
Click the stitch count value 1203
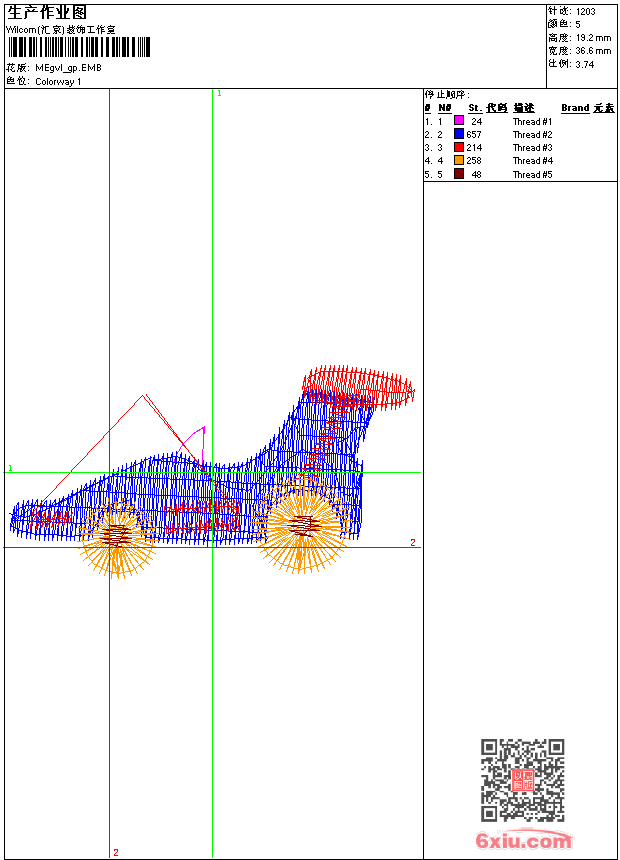tap(585, 12)
